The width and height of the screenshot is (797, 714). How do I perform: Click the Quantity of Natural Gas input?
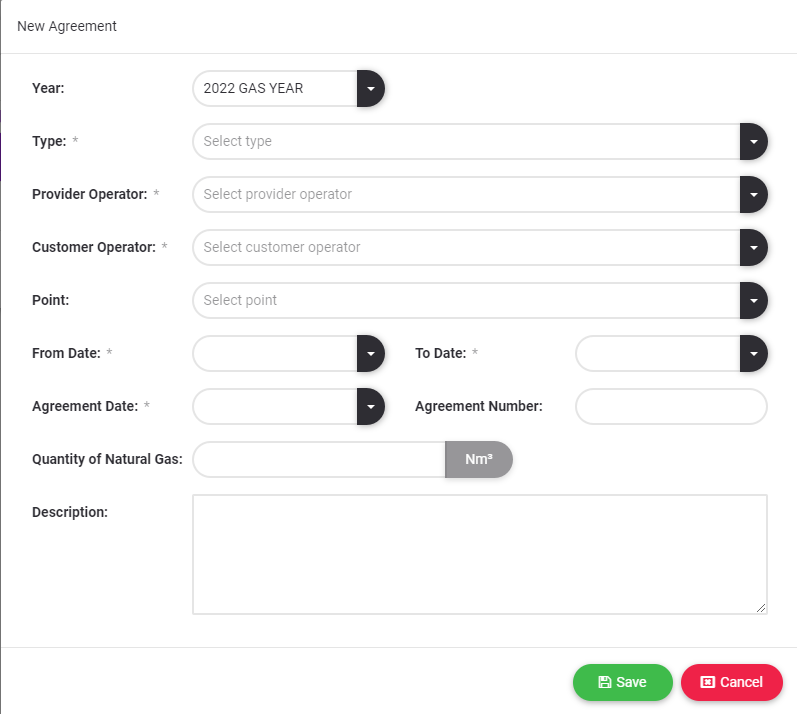click(318, 460)
